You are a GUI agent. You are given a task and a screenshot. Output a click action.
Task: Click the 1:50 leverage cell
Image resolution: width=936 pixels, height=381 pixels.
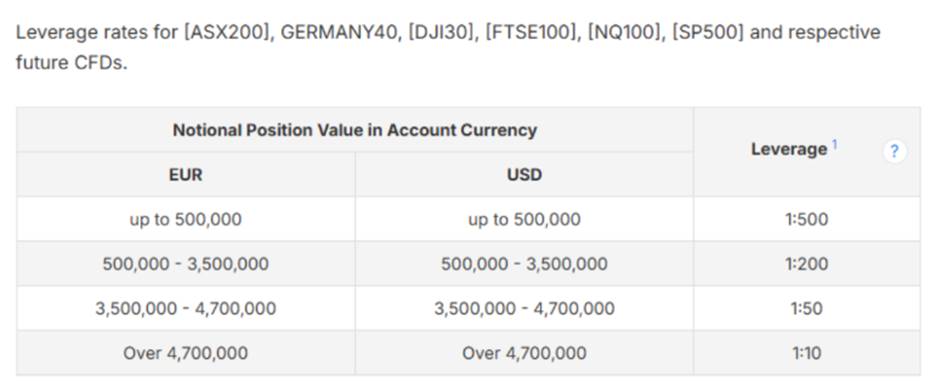[x=806, y=308]
